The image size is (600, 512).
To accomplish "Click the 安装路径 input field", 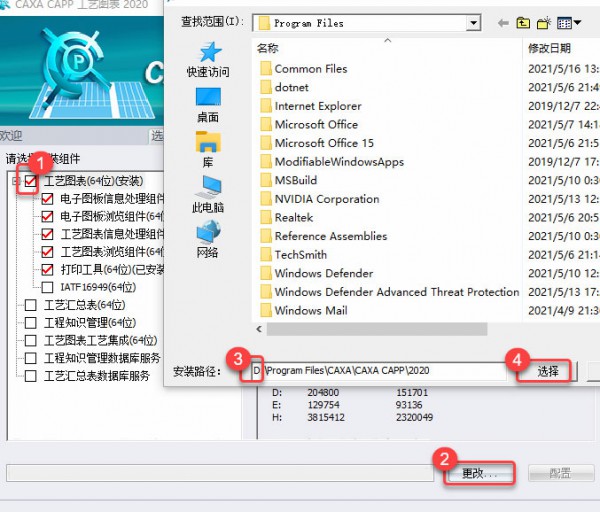I will (x=379, y=370).
